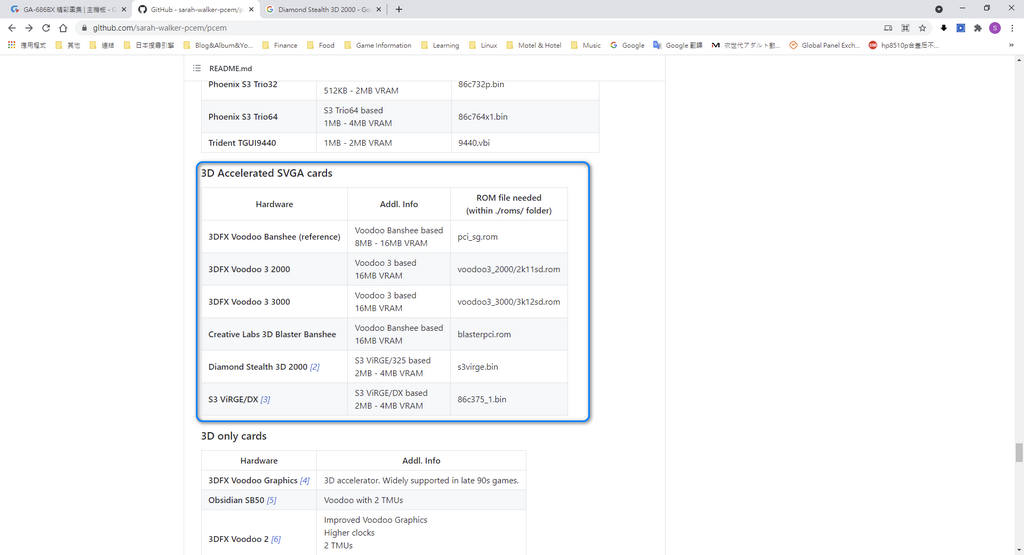
Task: Select the 86c375_1.bin cell
Action: tap(509, 400)
